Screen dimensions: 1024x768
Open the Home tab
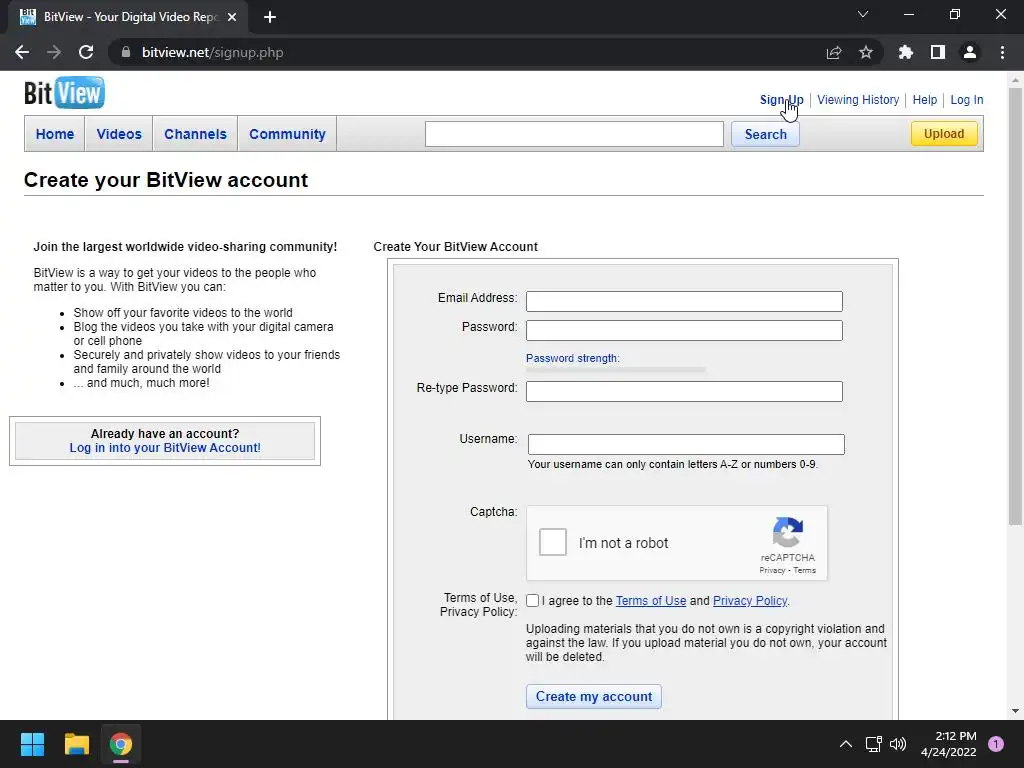pyautogui.click(x=55, y=134)
